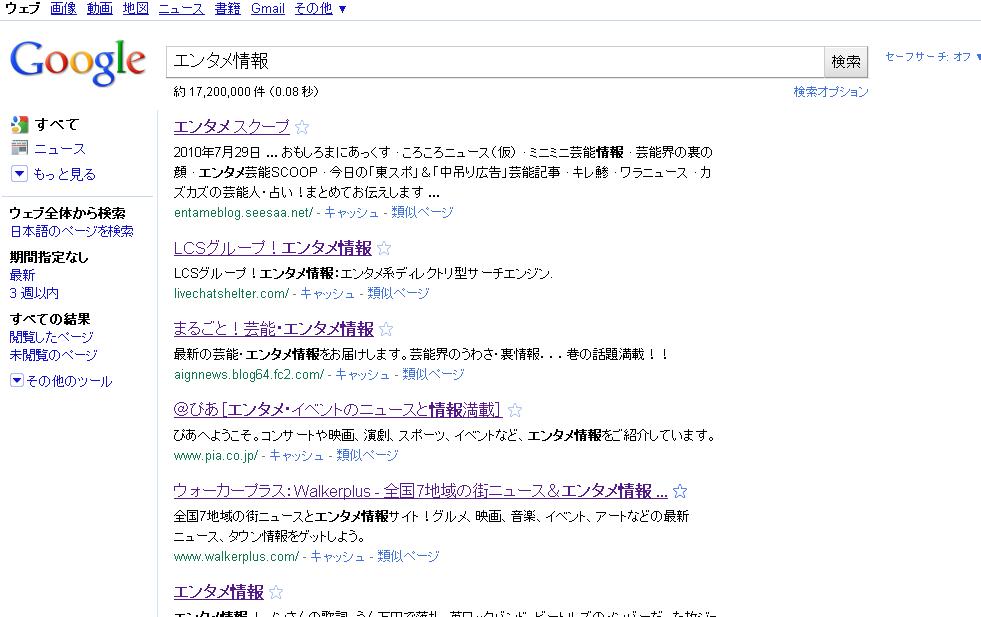Click result count 約 17,200,000 件 text
Screen dimensions: 981x617
(x=220, y=92)
